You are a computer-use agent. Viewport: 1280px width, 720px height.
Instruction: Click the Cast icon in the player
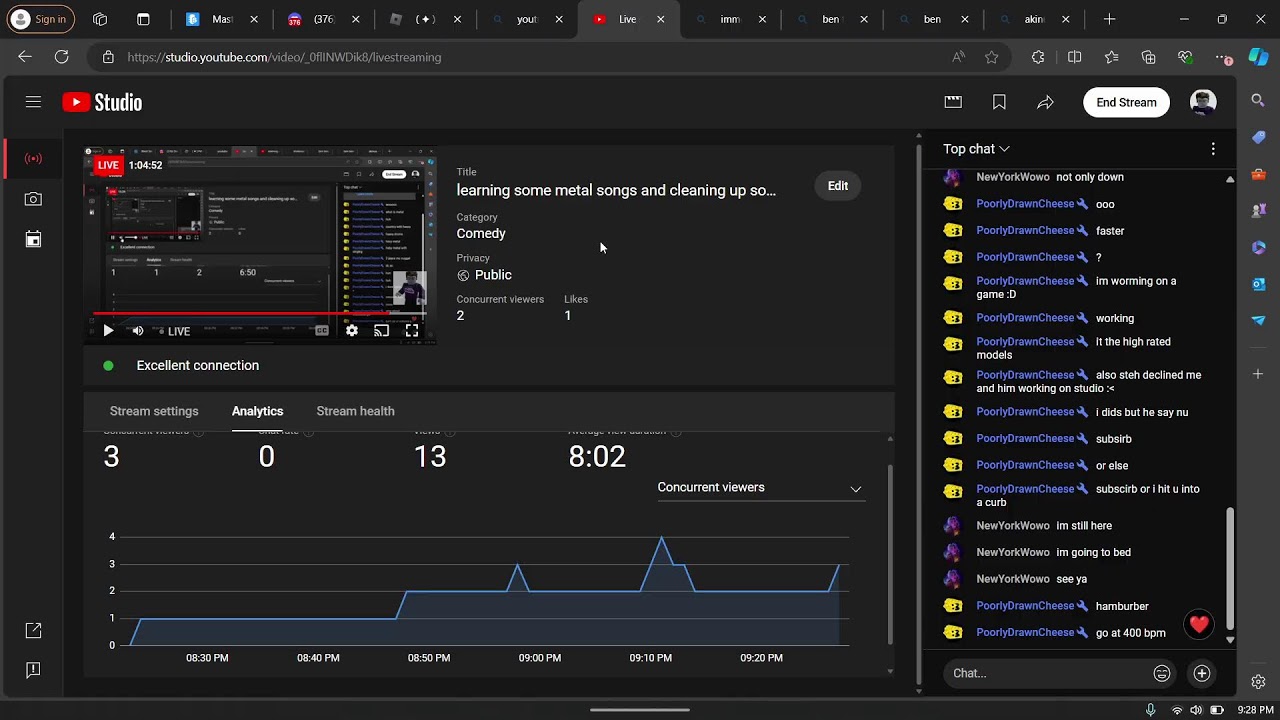coord(381,331)
